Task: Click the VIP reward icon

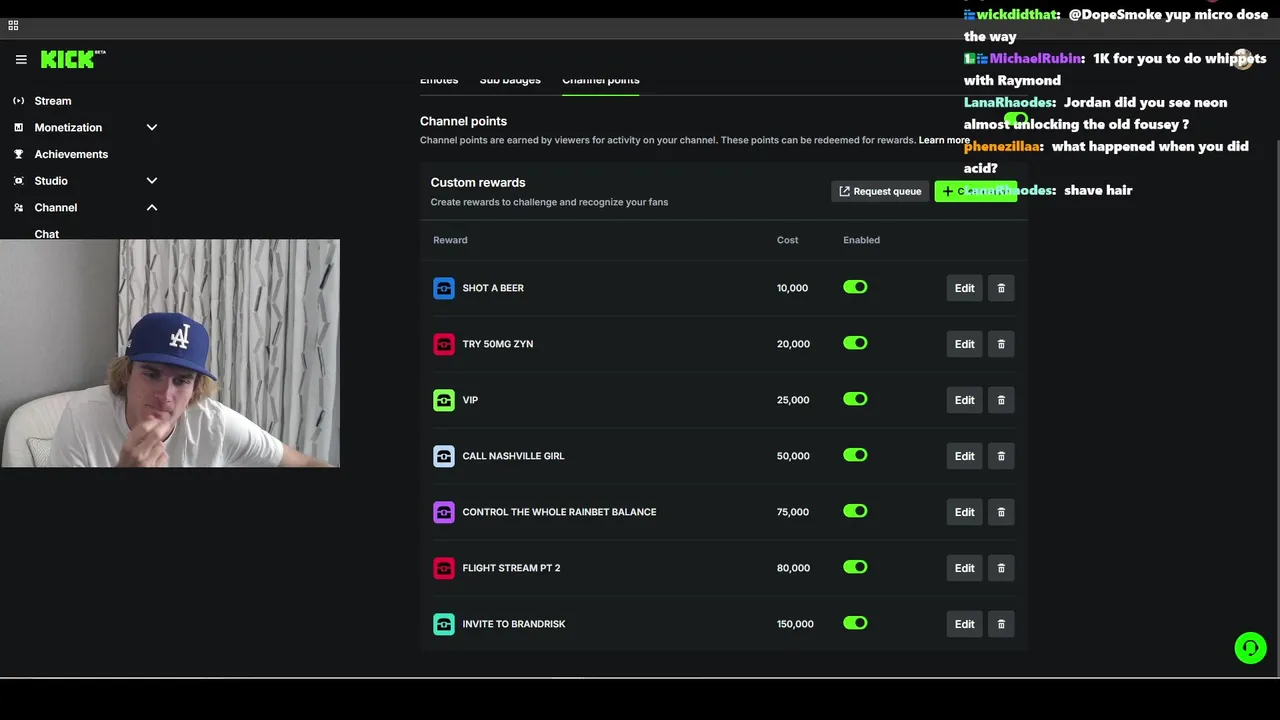Action: 444,400
